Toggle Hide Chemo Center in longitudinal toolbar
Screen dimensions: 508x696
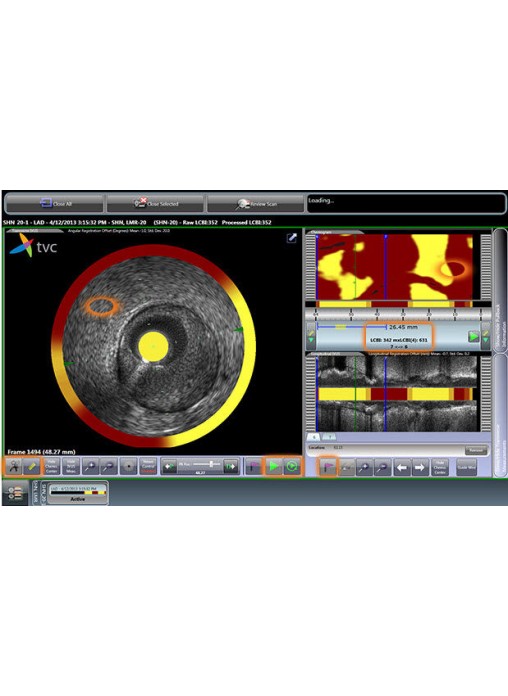[440, 467]
